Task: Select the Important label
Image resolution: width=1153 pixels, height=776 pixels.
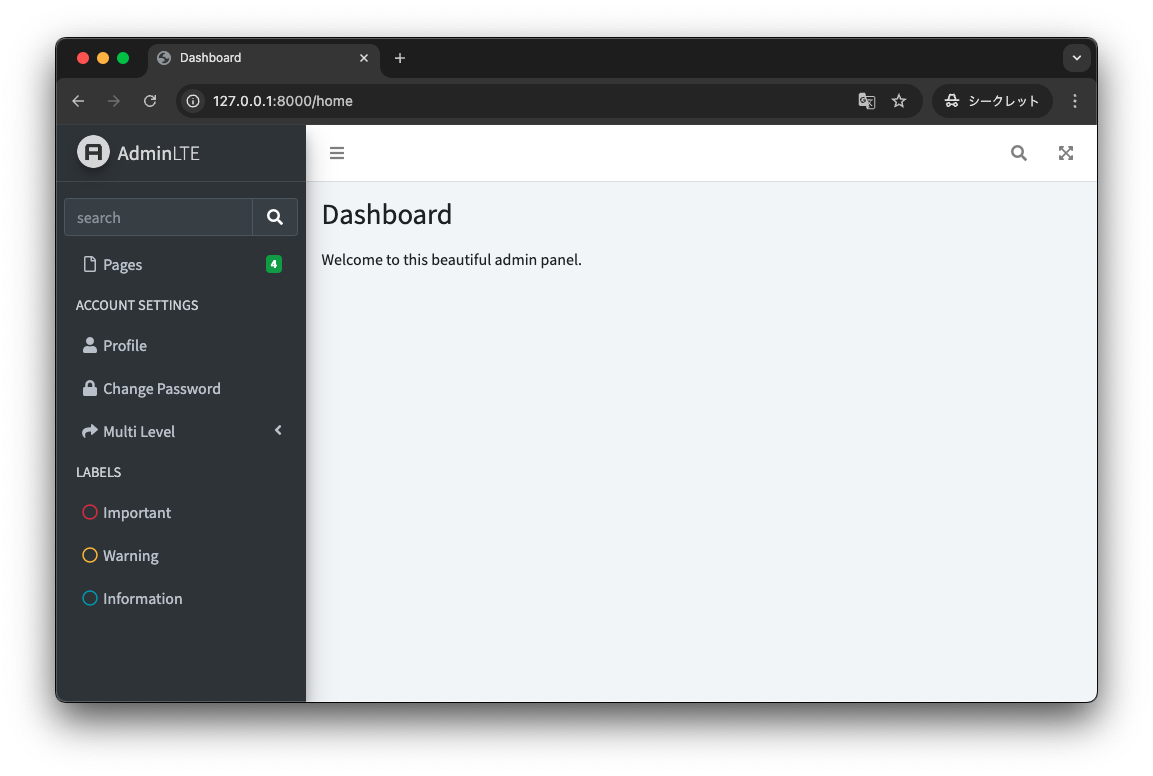Action: [181, 513]
